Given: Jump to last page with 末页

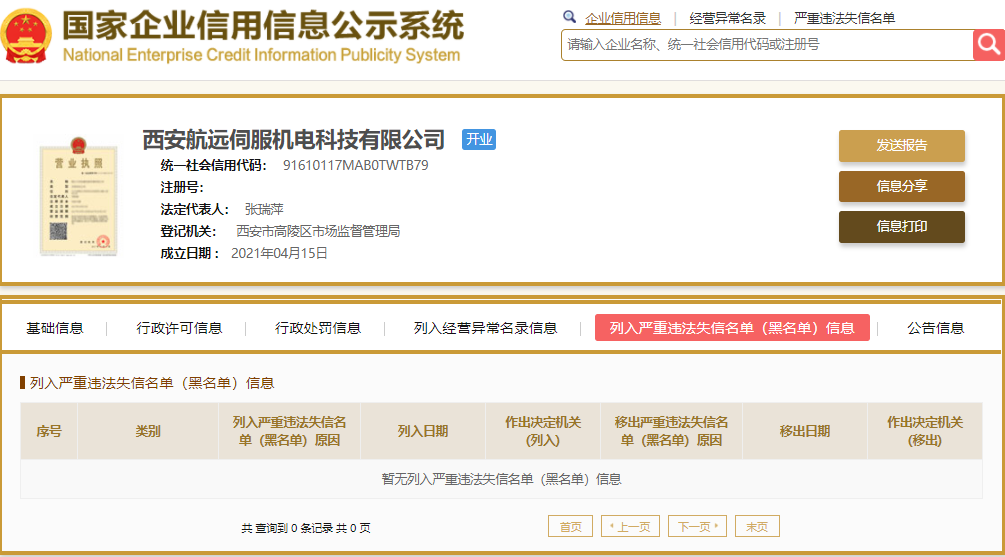Looking at the screenshot, I should coord(757,526).
